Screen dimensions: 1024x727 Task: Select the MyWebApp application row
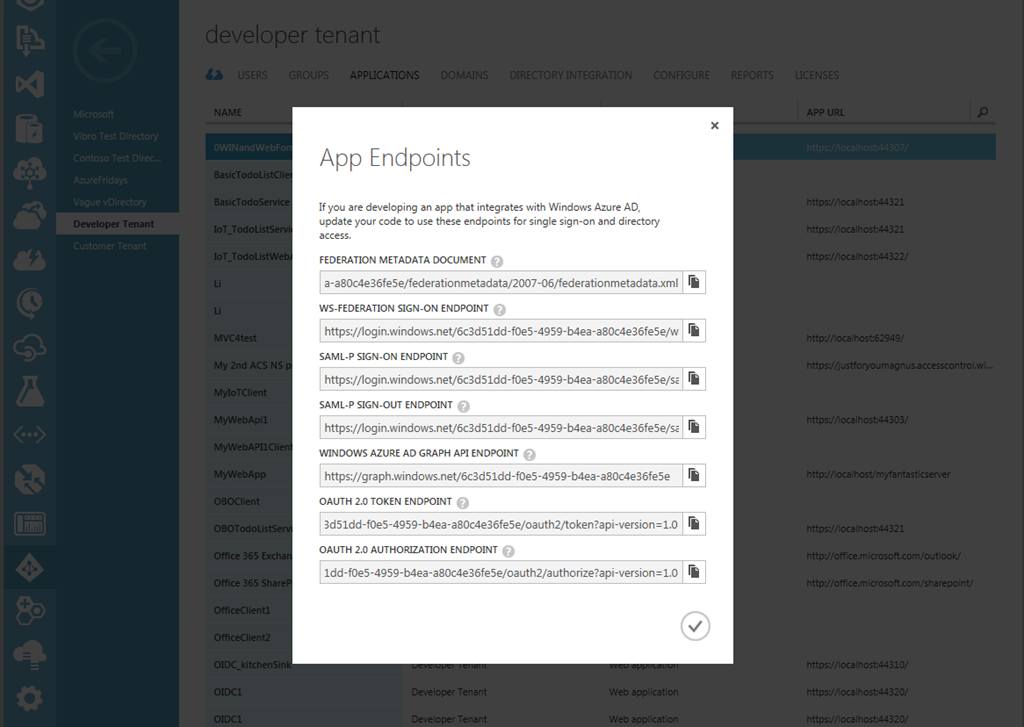pos(240,474)
